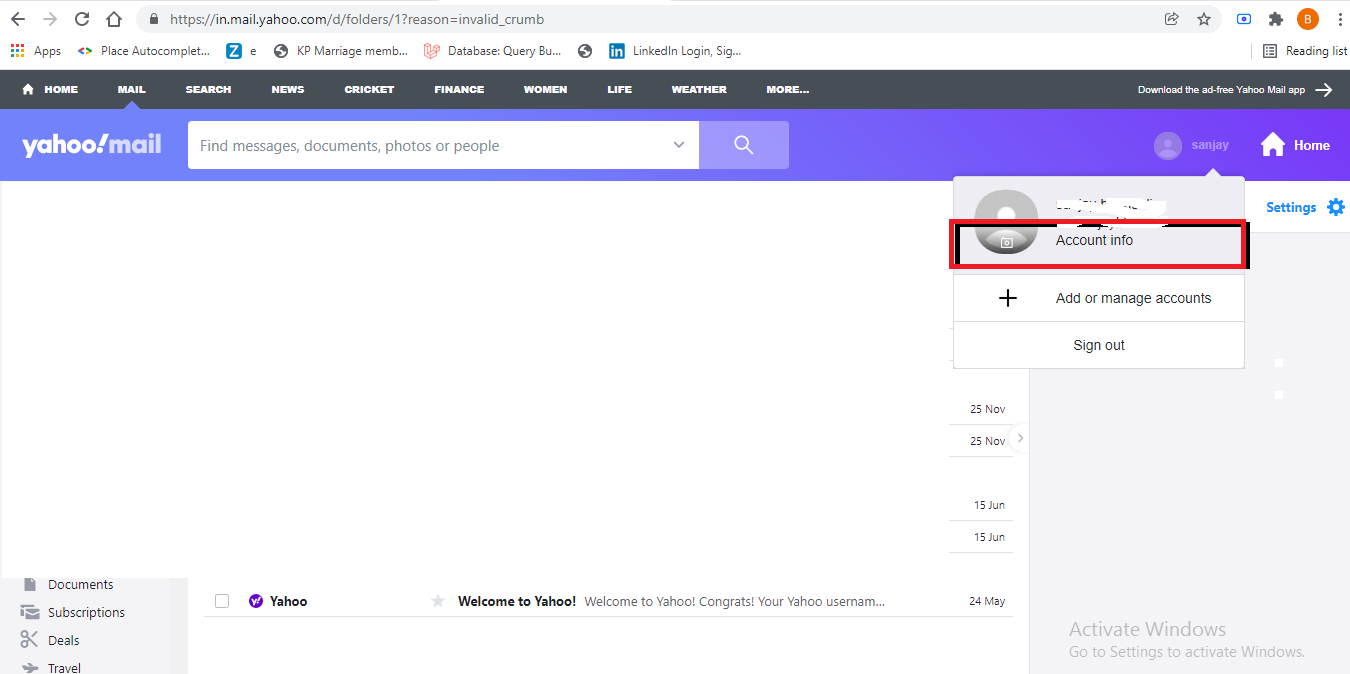Open the MORE... navigation menu
The width and height of the screenshot is (1350, 674).
pos(787,89)
